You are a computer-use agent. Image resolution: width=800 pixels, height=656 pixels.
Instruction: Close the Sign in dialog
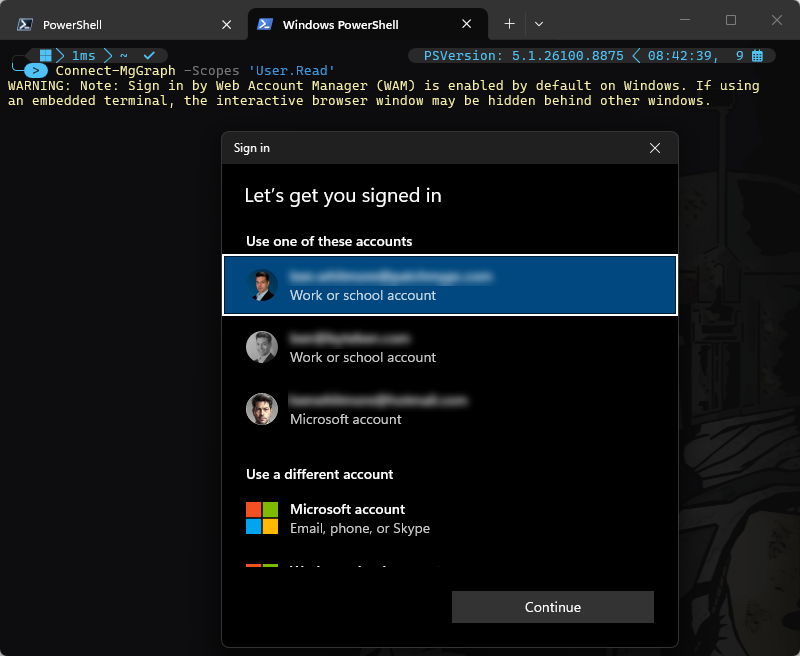(655, 148)
